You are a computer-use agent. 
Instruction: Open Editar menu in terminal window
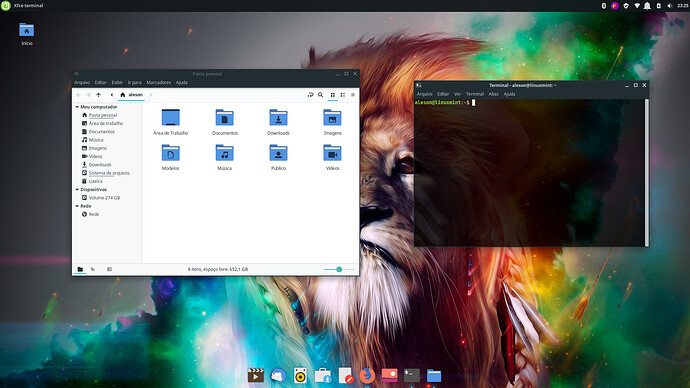point(443,94)
